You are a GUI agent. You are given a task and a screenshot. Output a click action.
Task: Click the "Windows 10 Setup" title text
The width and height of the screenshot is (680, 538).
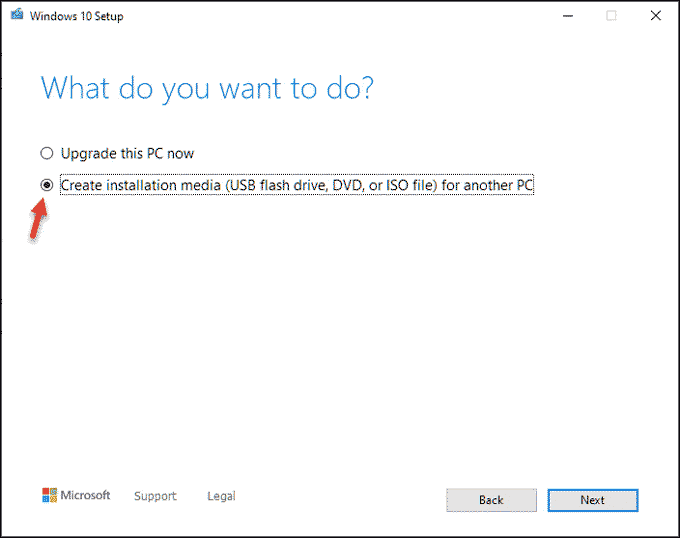tap(77, 16)
